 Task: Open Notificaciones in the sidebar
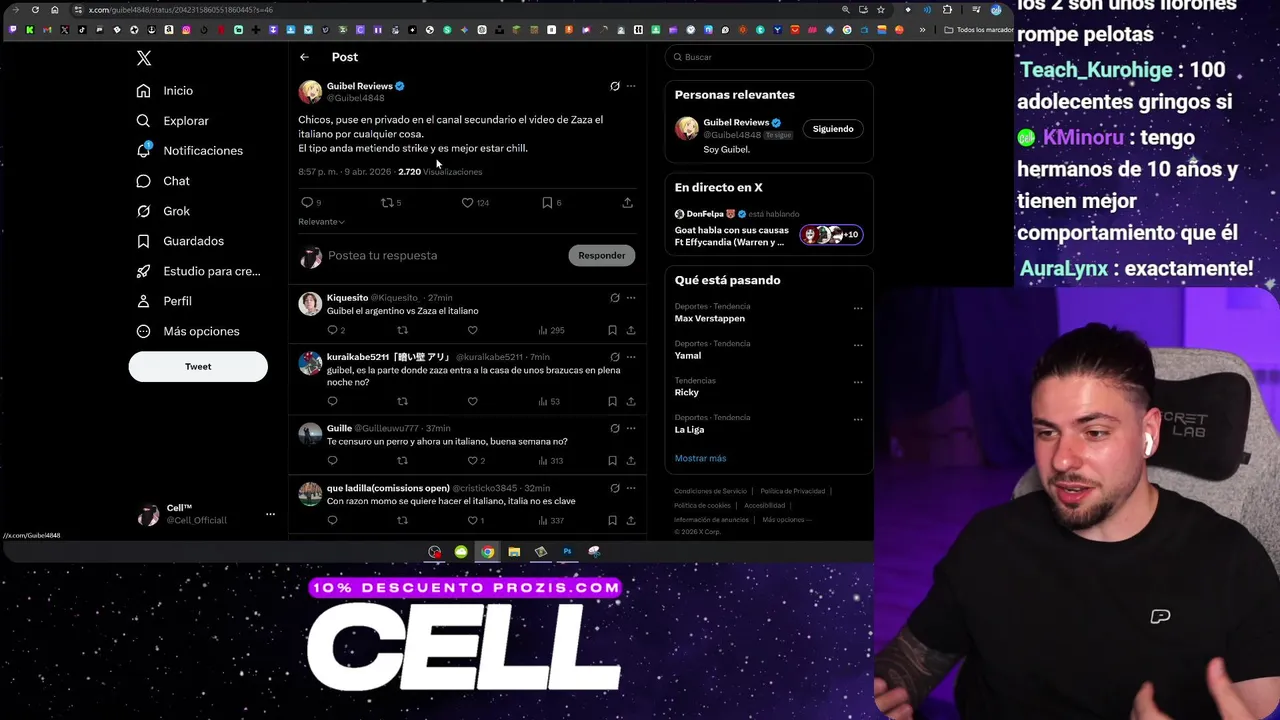tap(190, 151)
